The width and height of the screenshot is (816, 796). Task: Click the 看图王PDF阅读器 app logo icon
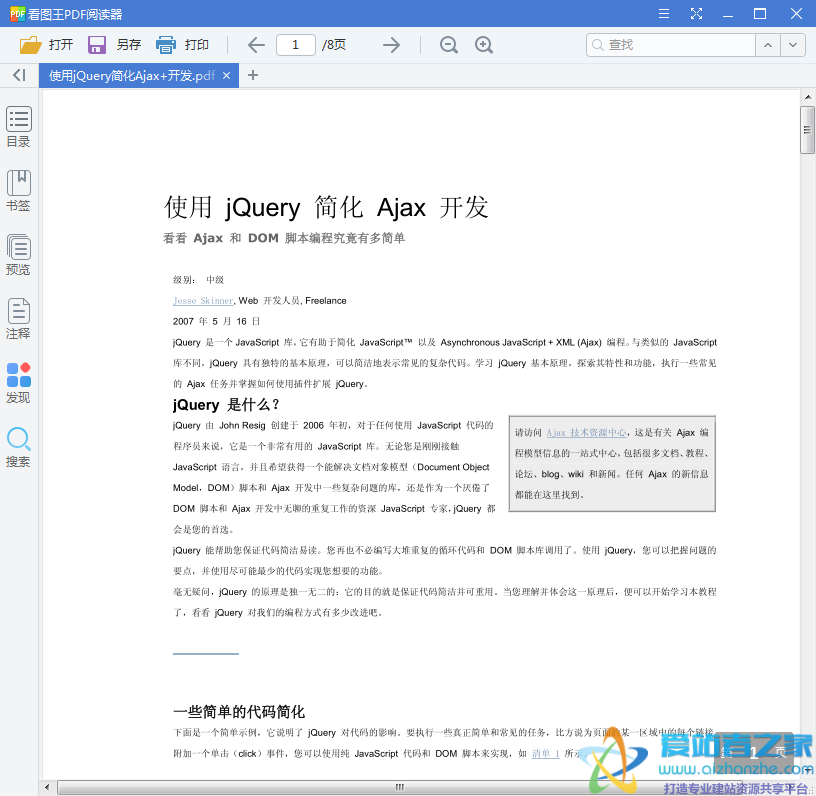(x=17, y=14)
